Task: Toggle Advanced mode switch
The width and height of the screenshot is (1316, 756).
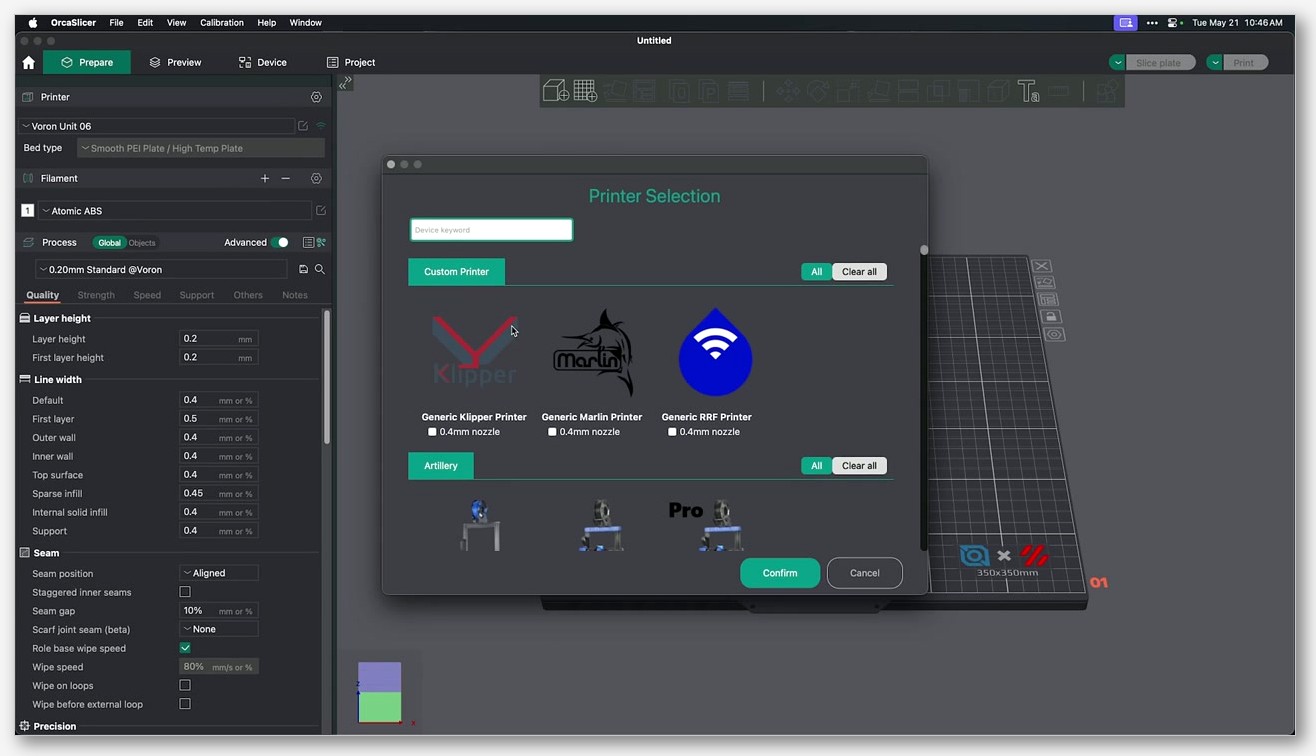Action: tap(281, 242)
